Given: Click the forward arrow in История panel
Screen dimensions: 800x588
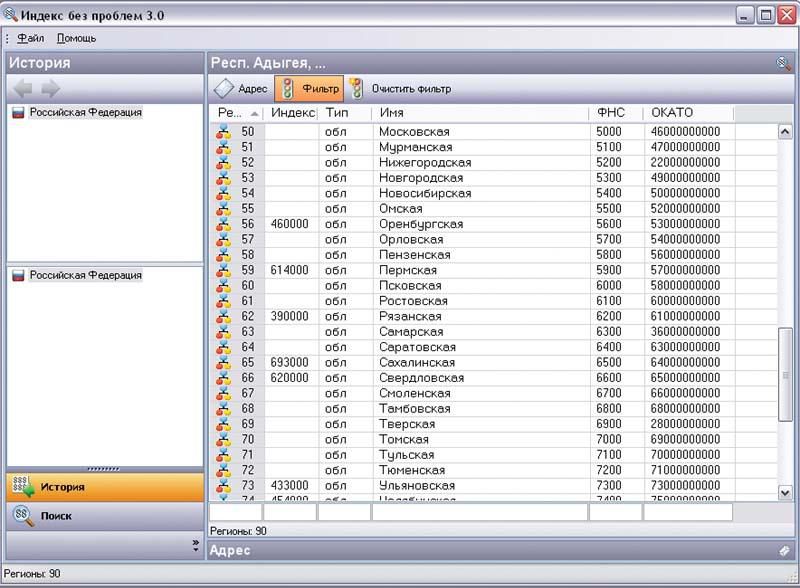Looking at the screenshot, I should (x=50, y=88).
